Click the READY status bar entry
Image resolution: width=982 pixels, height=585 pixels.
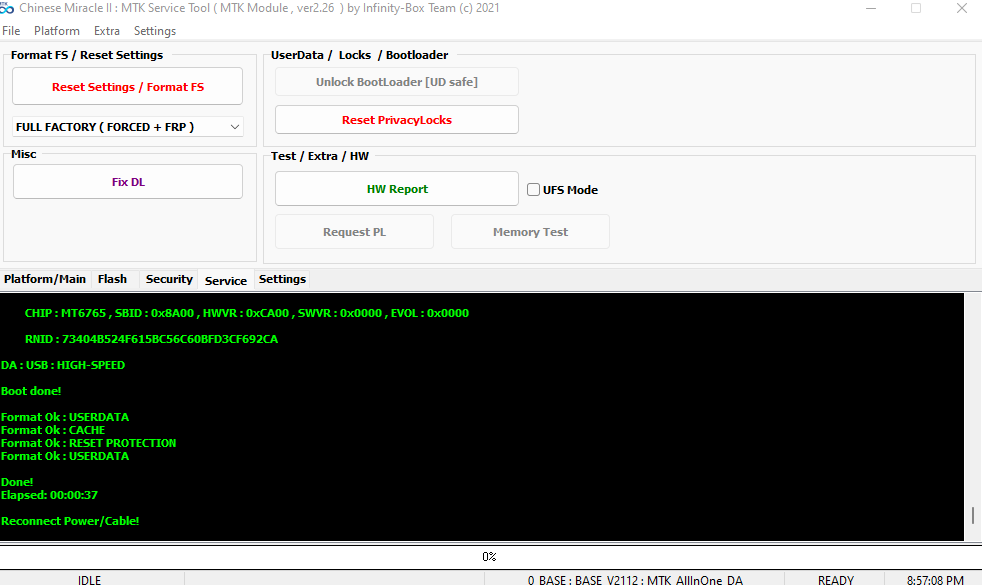pos(835,579)
